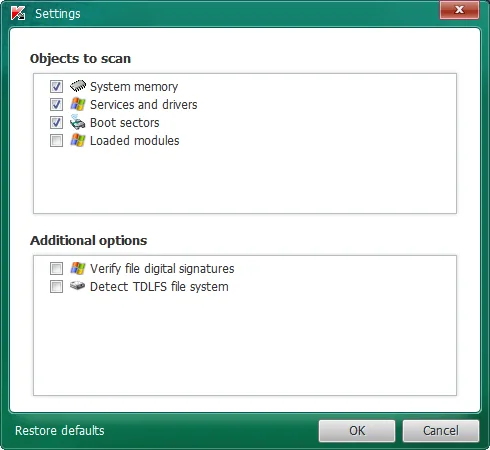Click the Loaded modules Windows icon
Image resolution: width=490 pixels, height=450 pixels.
click(78, 140)
